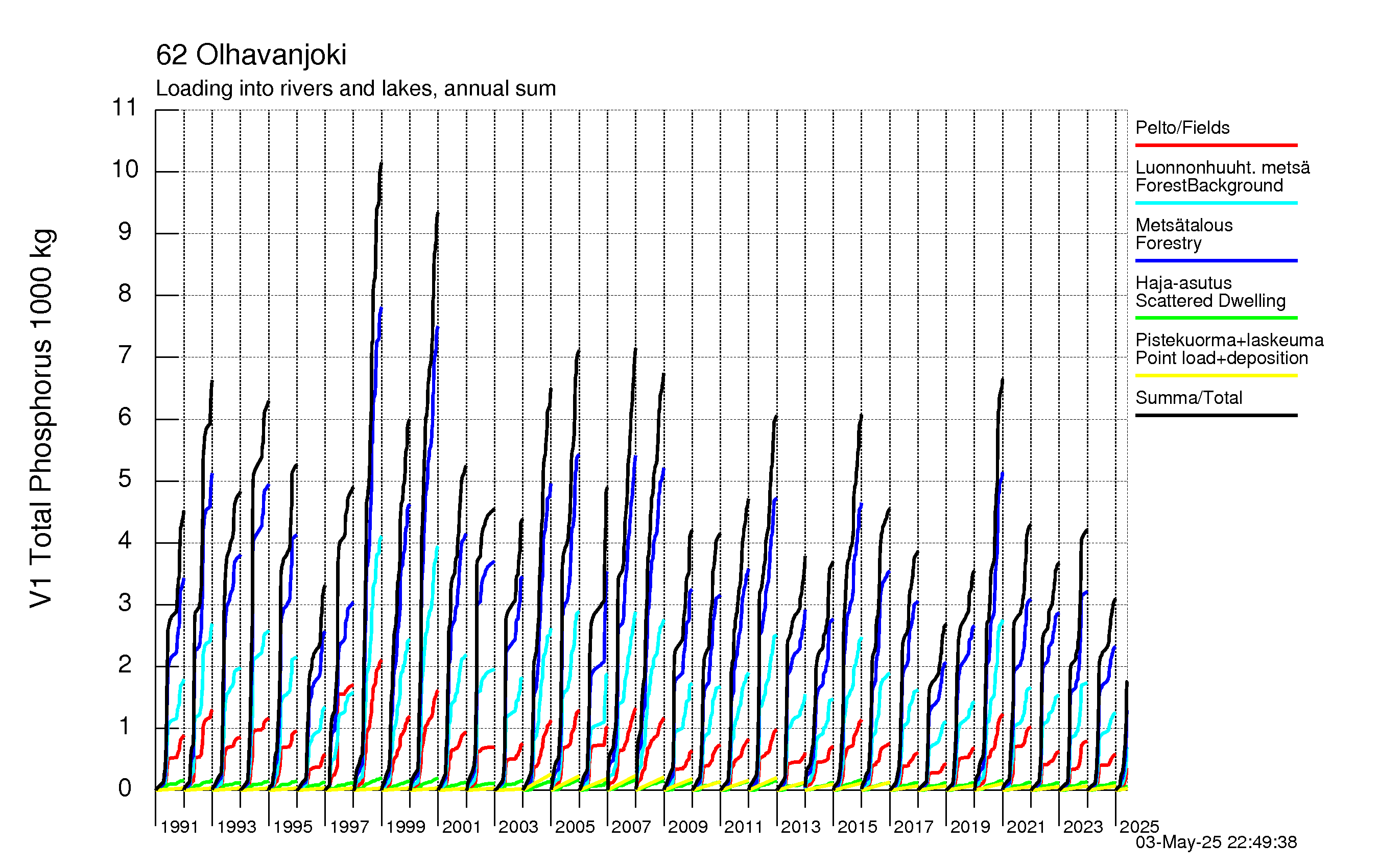Click the 1998 blue Forestry peak near 8

[381, 310]
